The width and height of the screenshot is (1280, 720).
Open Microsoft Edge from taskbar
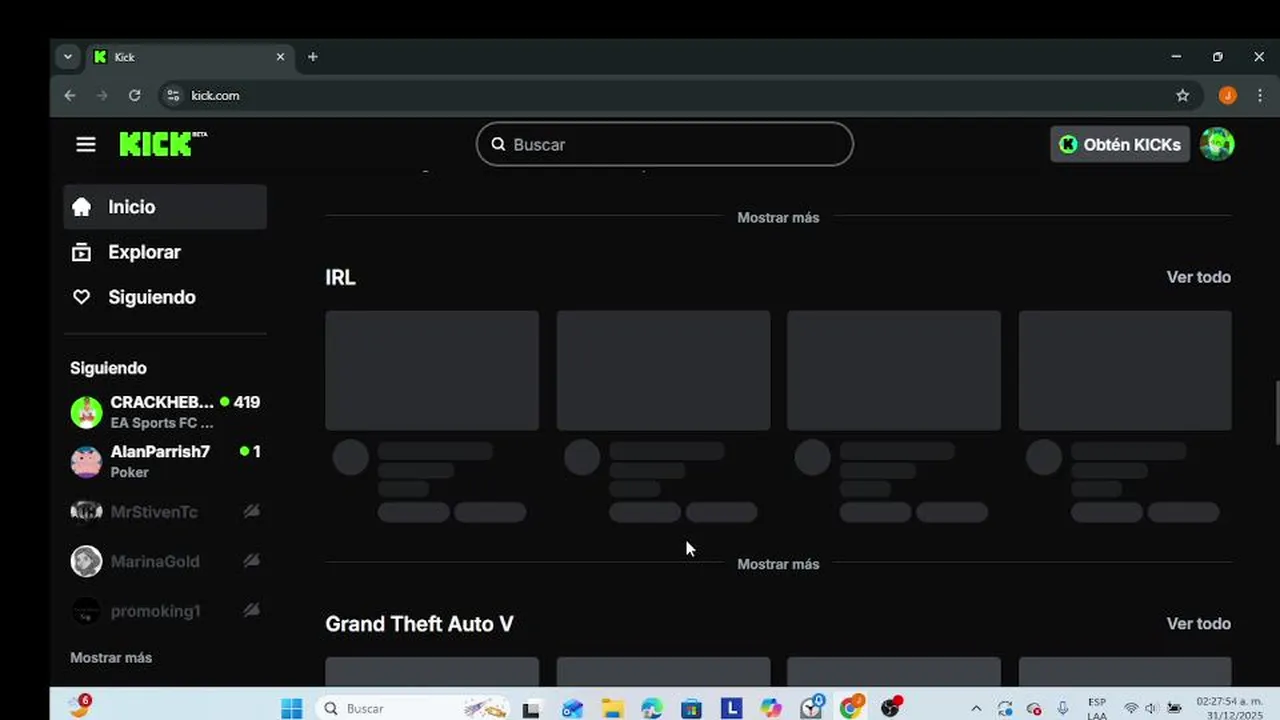click(651, 708)
